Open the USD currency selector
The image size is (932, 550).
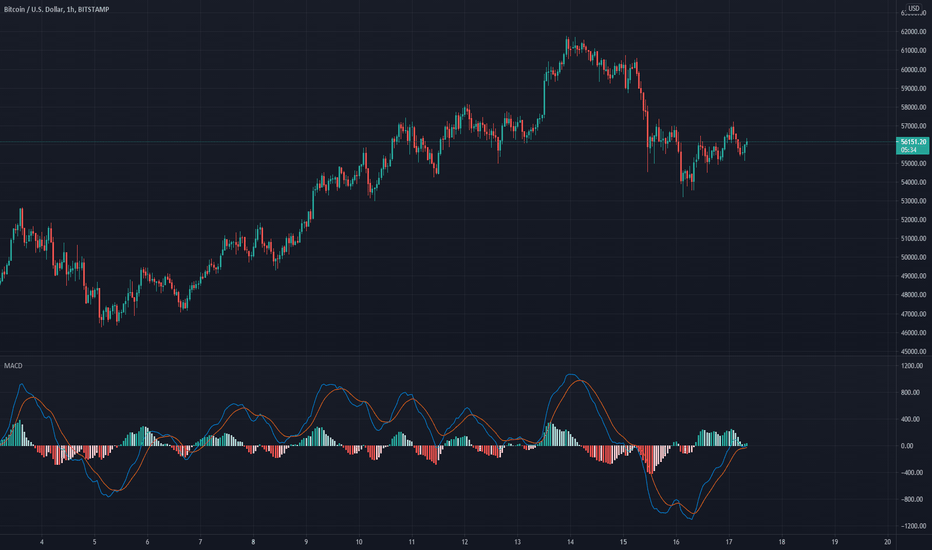click(x=914, y=8)
